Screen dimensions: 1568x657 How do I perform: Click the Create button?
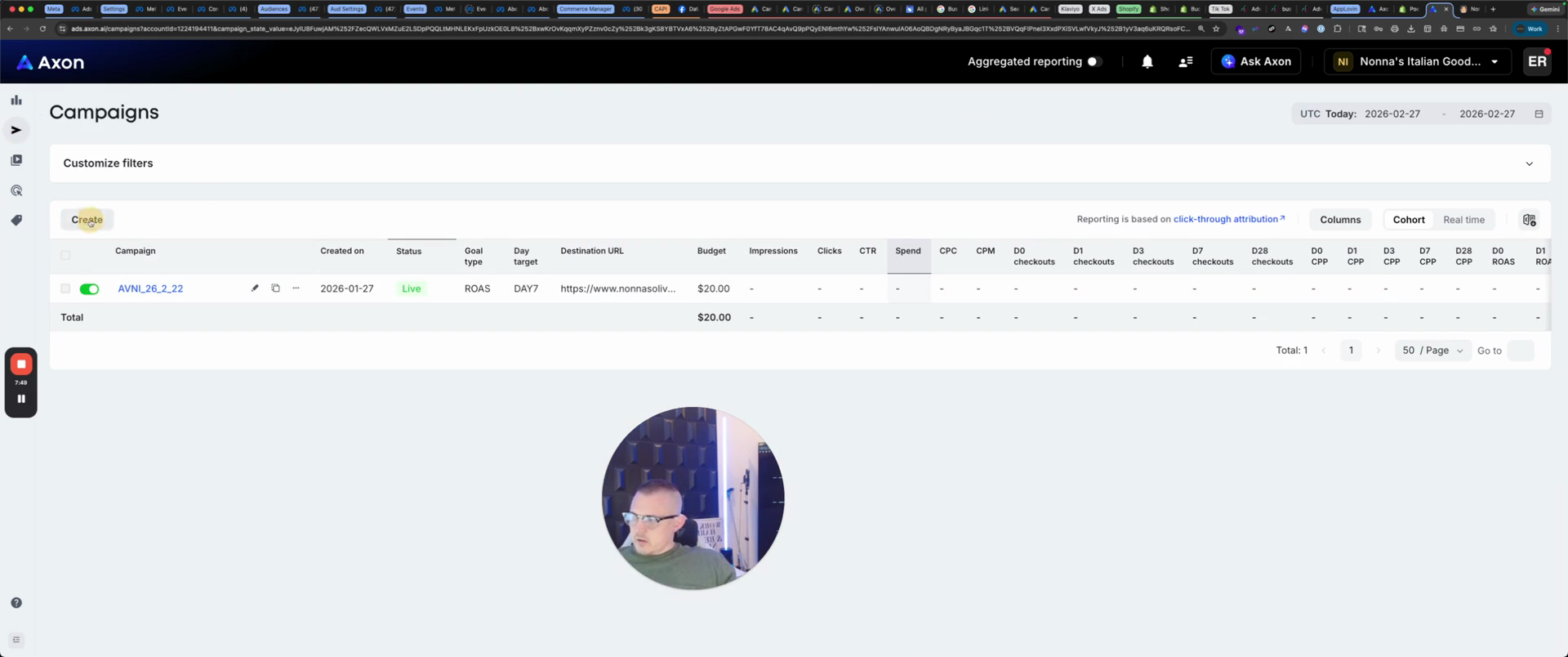point(87,220)
